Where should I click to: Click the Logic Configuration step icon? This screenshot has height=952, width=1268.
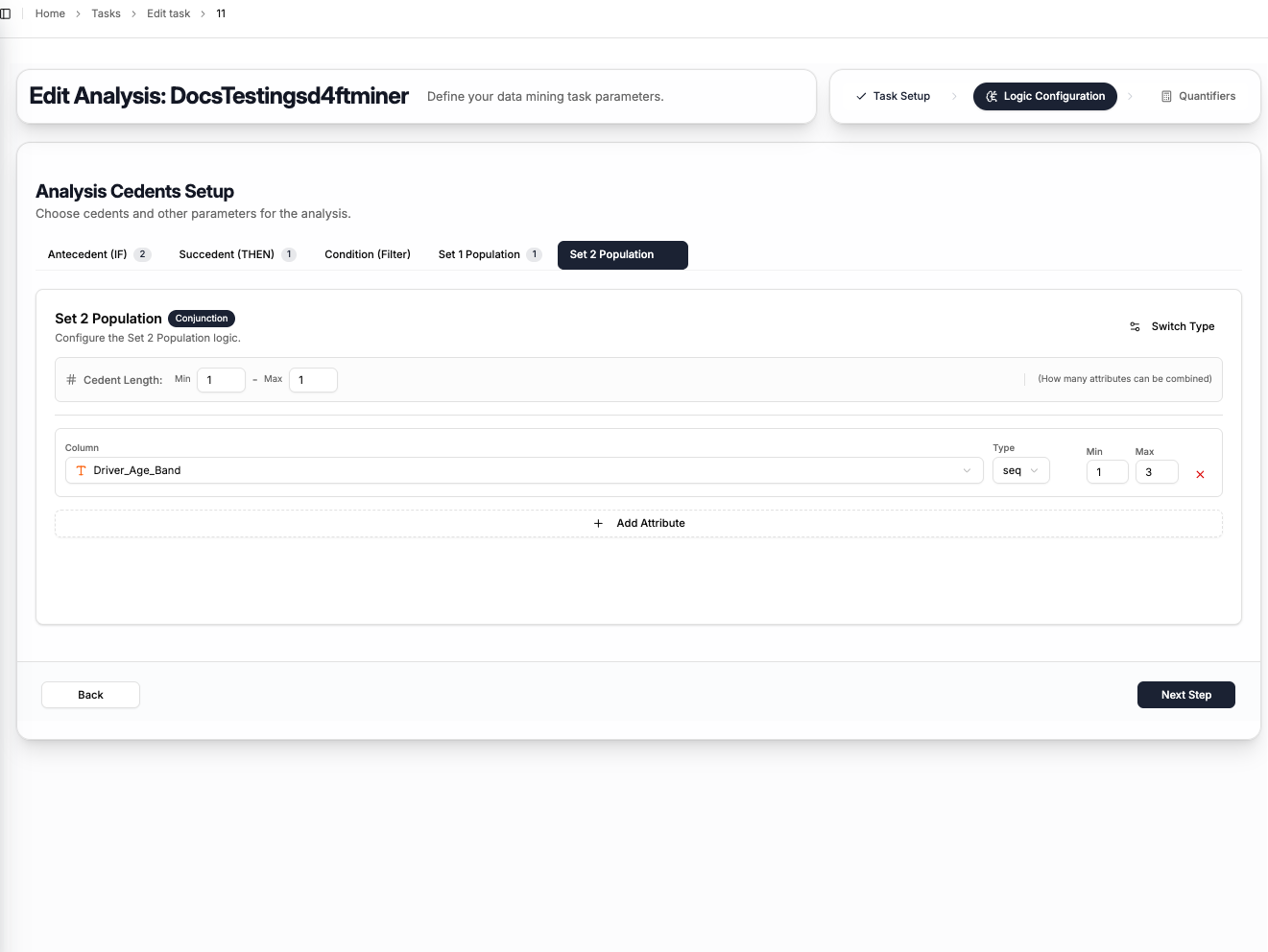[x=992, y=97]
